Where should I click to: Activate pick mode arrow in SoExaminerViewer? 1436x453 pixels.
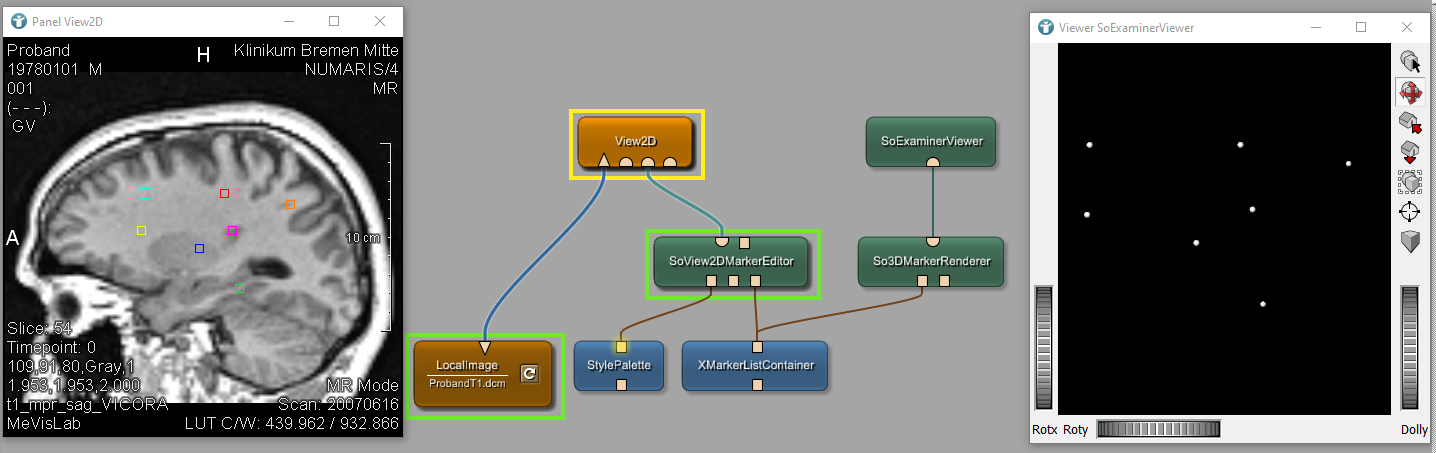pos(1410,62)
